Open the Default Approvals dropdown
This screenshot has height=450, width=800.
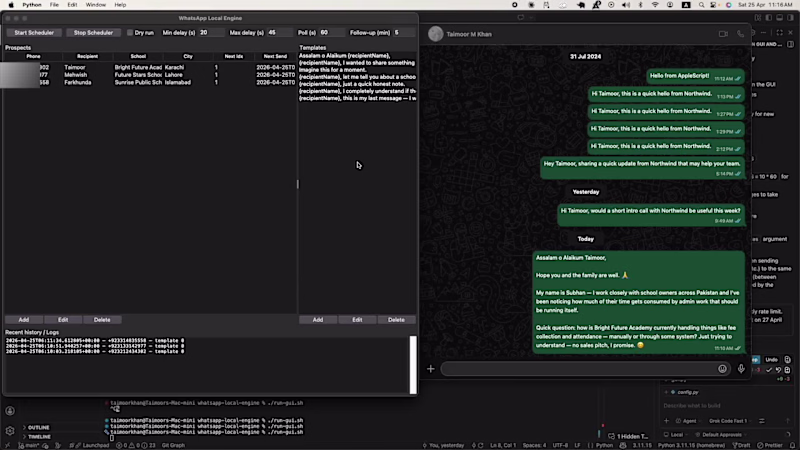pos(721,435)
